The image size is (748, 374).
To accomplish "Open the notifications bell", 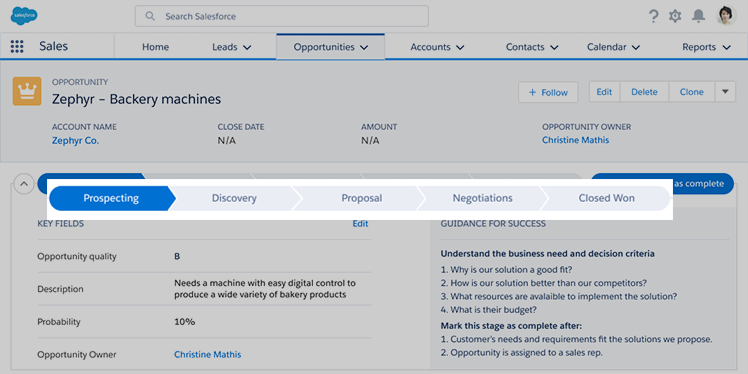I will [x=698, y=16].
